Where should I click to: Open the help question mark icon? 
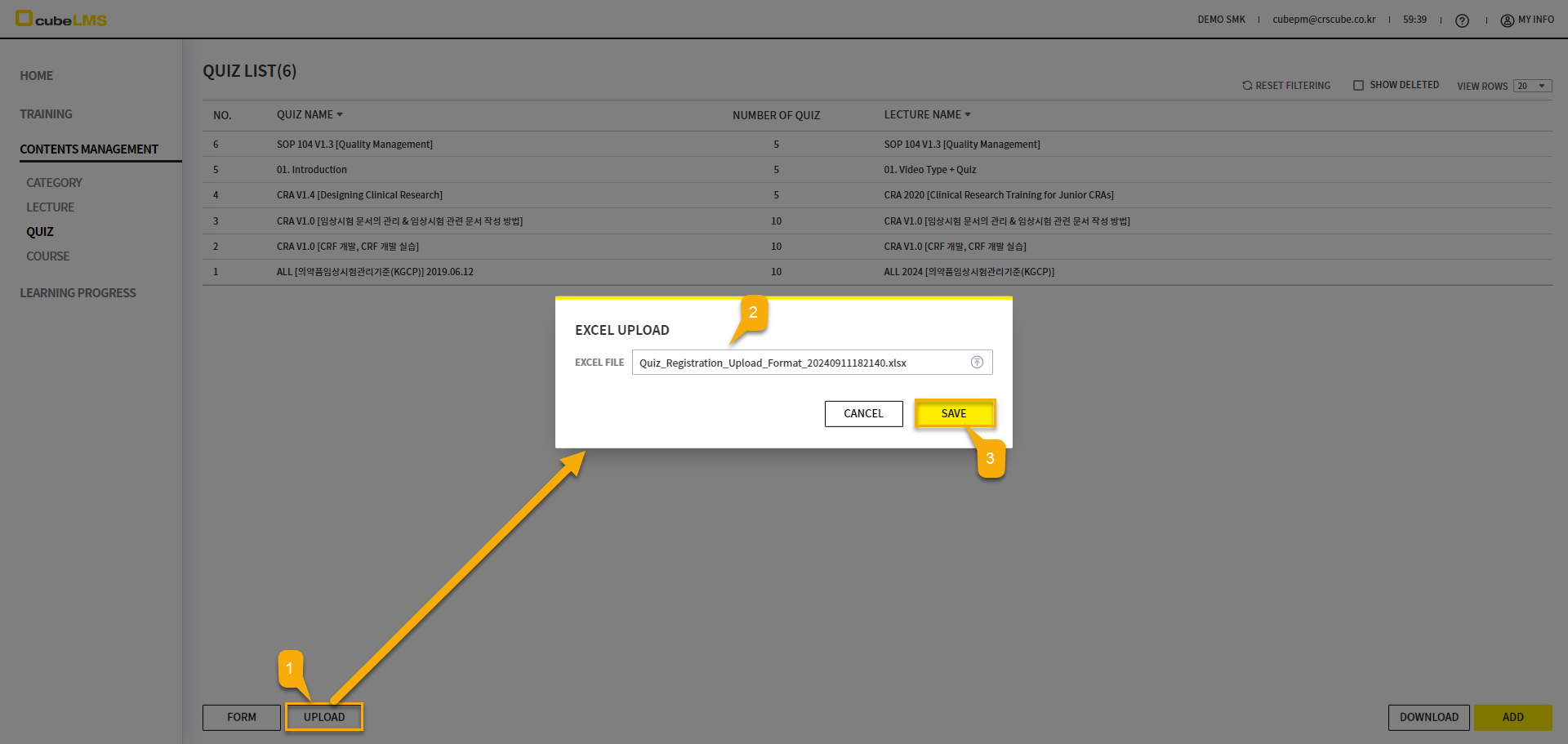tap(1462, 20)
